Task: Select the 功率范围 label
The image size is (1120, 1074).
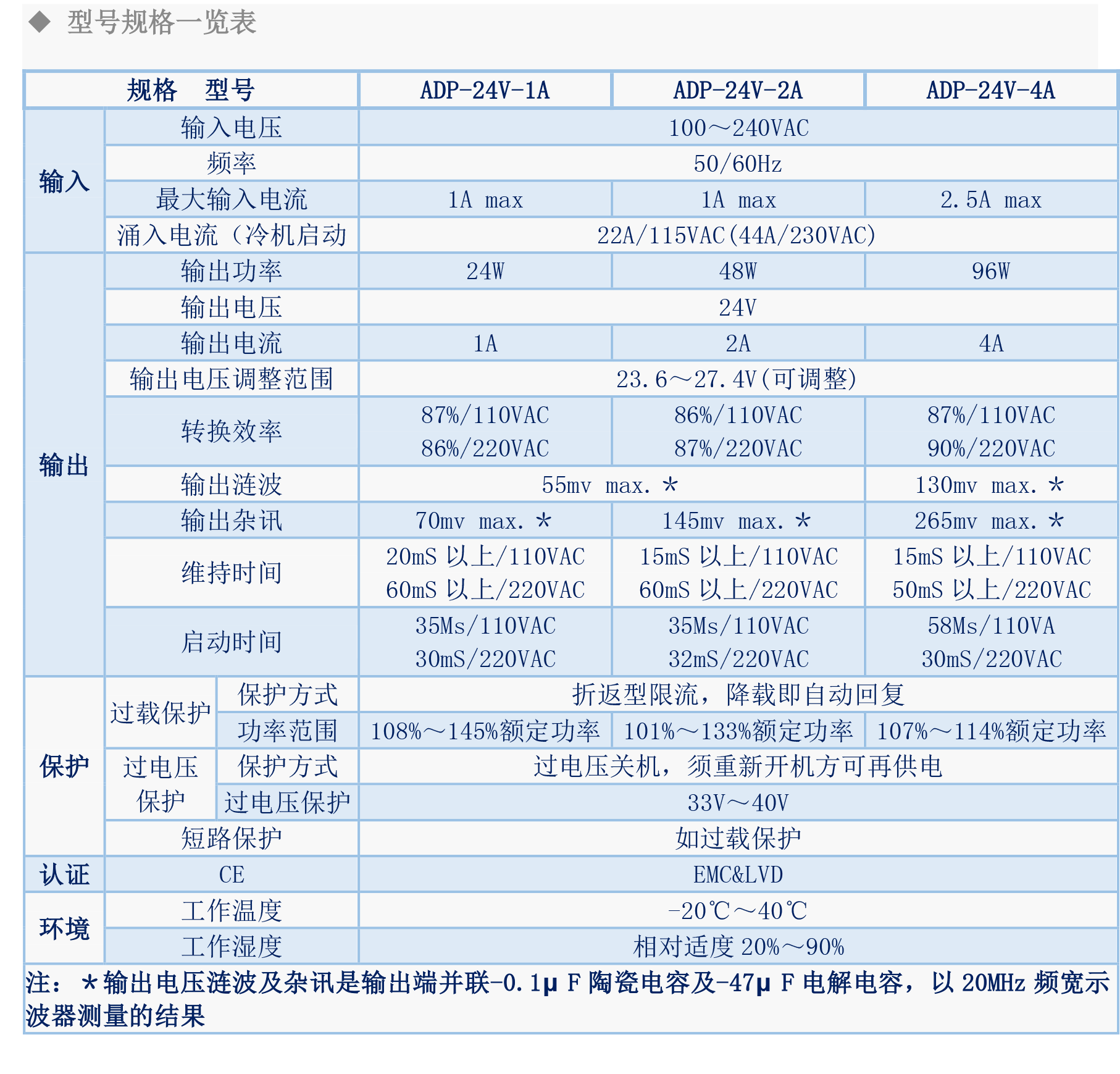Action: tap(288, 731)
